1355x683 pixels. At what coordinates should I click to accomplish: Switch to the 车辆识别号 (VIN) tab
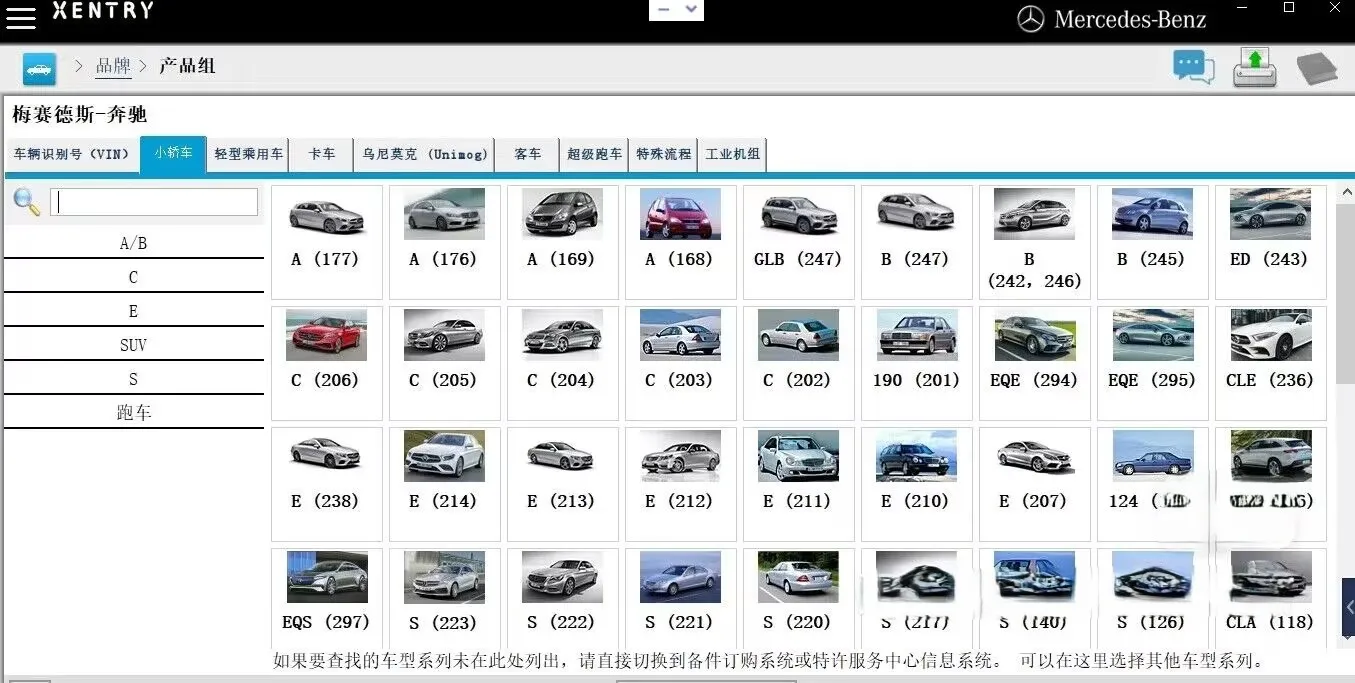tap(71, 155)
